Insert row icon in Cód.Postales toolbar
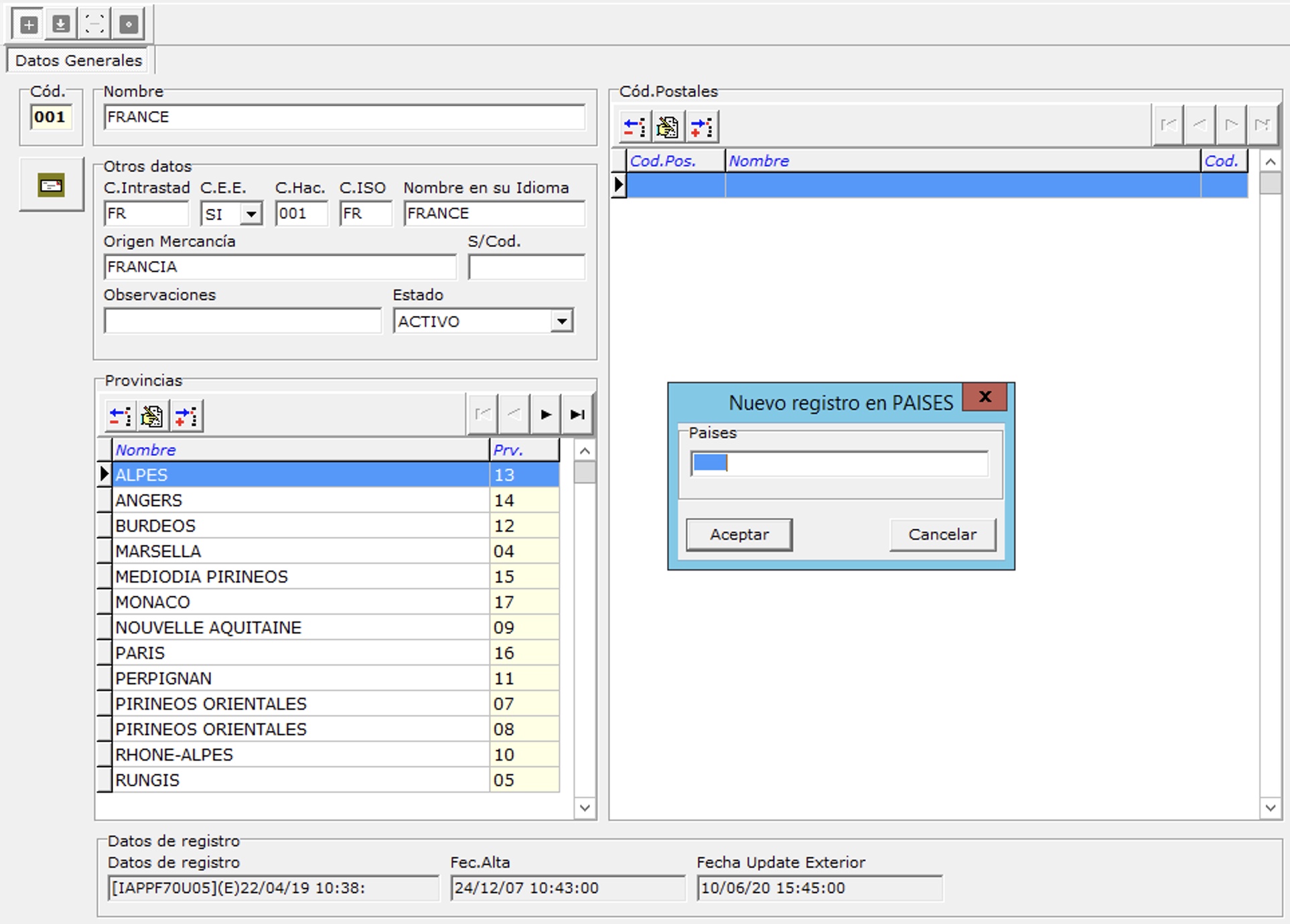 coord(701,127)
